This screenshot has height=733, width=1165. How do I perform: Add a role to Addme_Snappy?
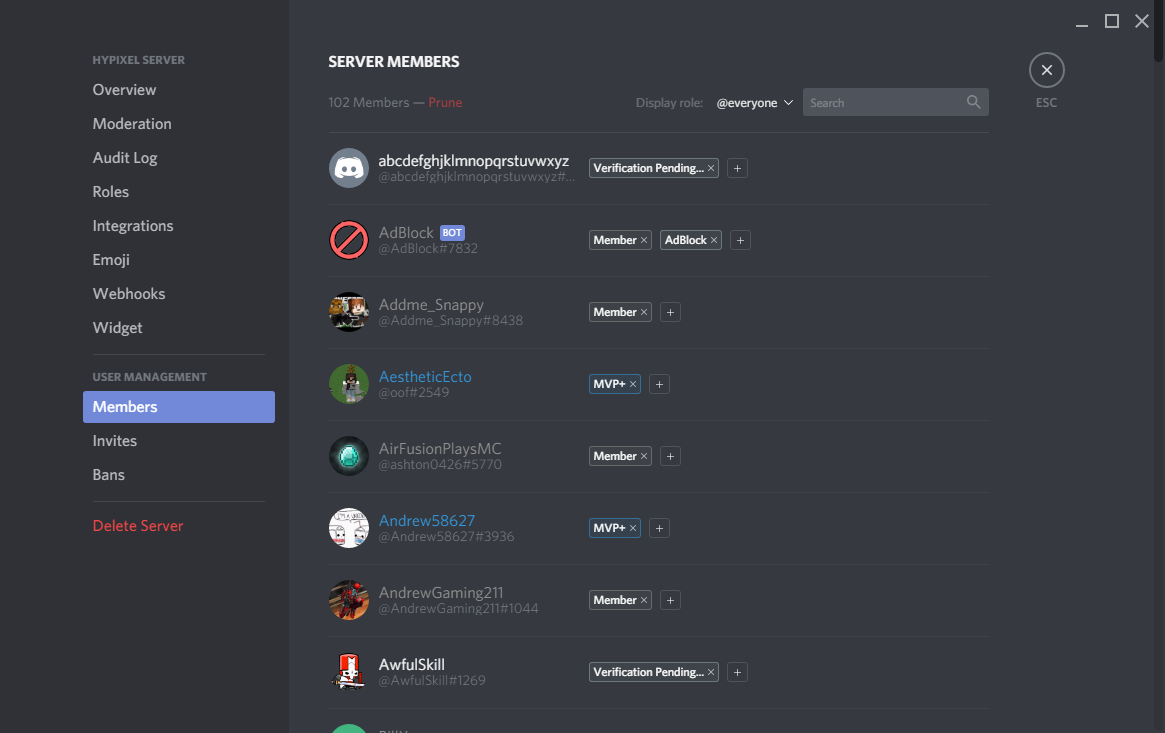point(670,312)
